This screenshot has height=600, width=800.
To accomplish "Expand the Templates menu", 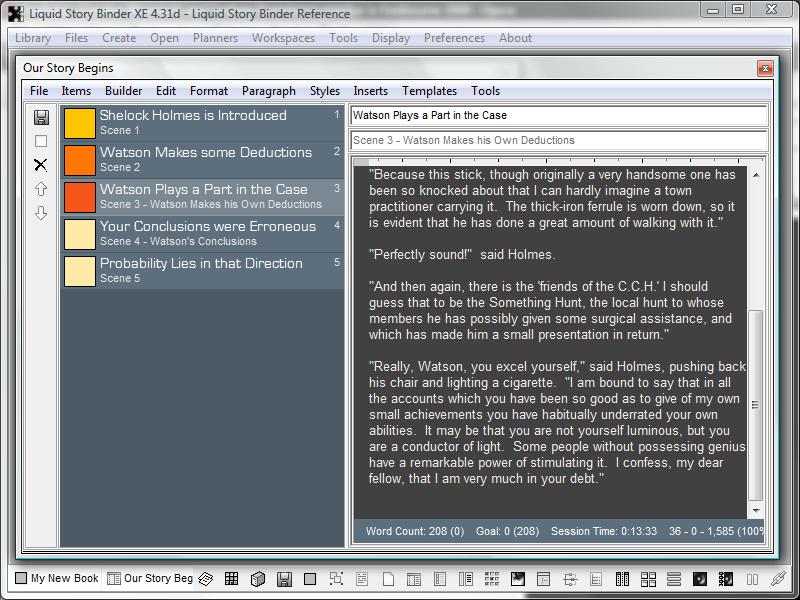I will pyautogui.click(x=429, y=91).
